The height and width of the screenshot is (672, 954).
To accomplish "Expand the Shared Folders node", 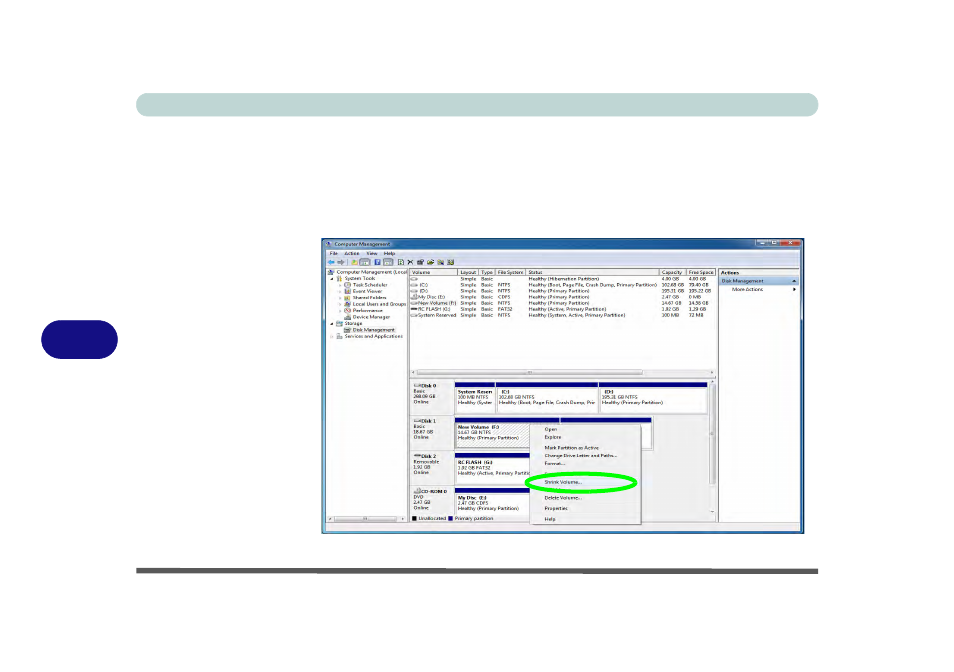I will pyautogui.click(x=340, y=298).
